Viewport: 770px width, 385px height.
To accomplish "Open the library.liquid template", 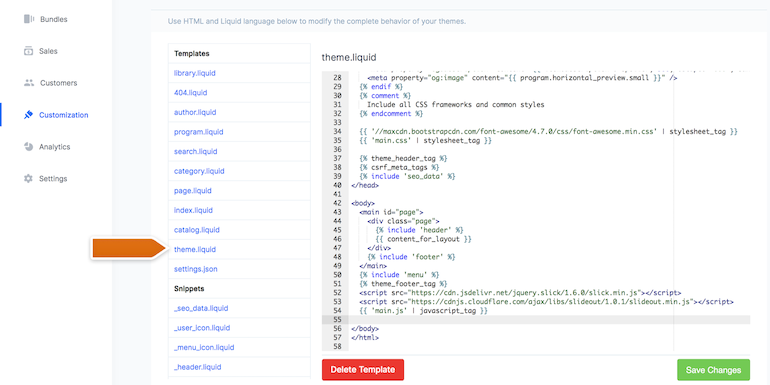I will pos(195,73).
